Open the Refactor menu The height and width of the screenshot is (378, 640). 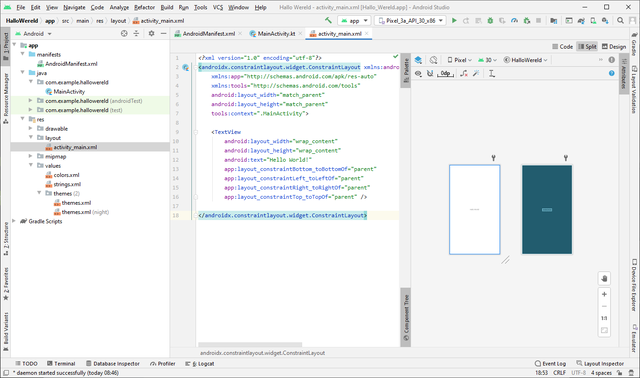144,7
